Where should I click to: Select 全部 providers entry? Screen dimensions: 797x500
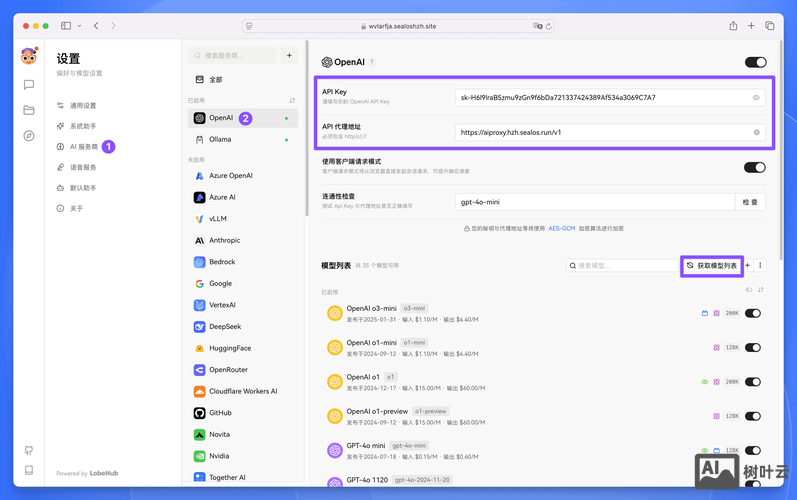click(243, 80)
